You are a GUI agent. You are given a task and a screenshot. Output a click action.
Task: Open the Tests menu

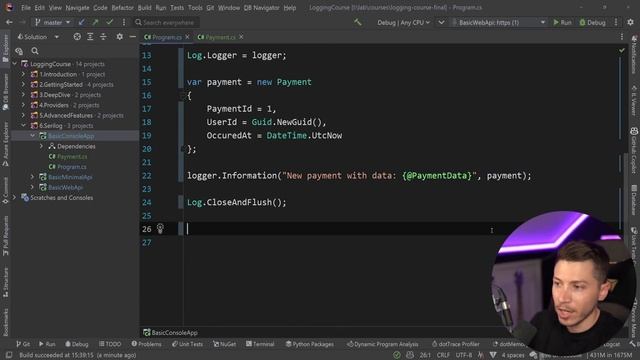click(177, 8)
